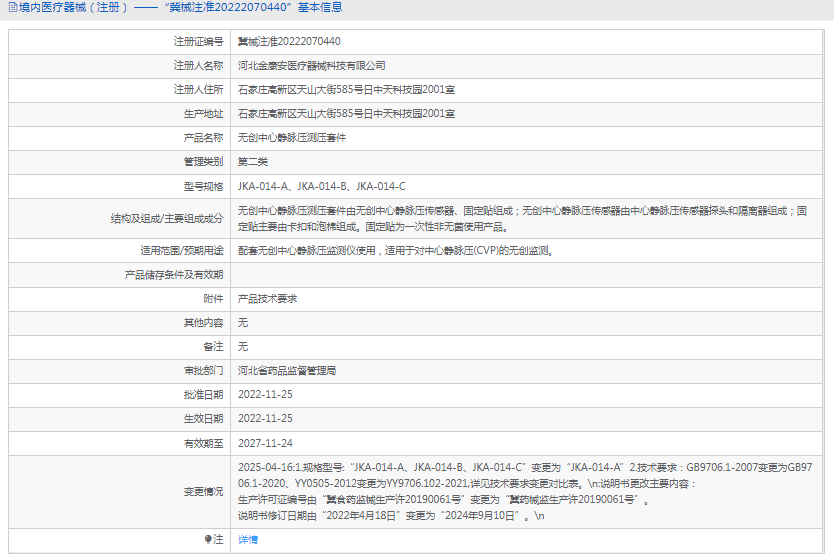
Task: Select management class value 第二类
Action: (x=253, y=162)
